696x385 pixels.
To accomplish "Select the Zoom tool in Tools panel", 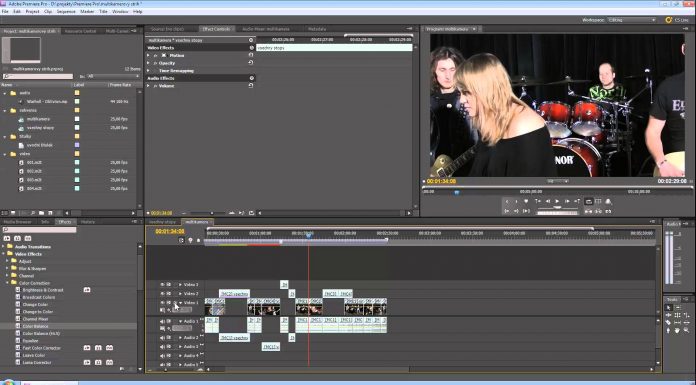I will pos(686,330).
